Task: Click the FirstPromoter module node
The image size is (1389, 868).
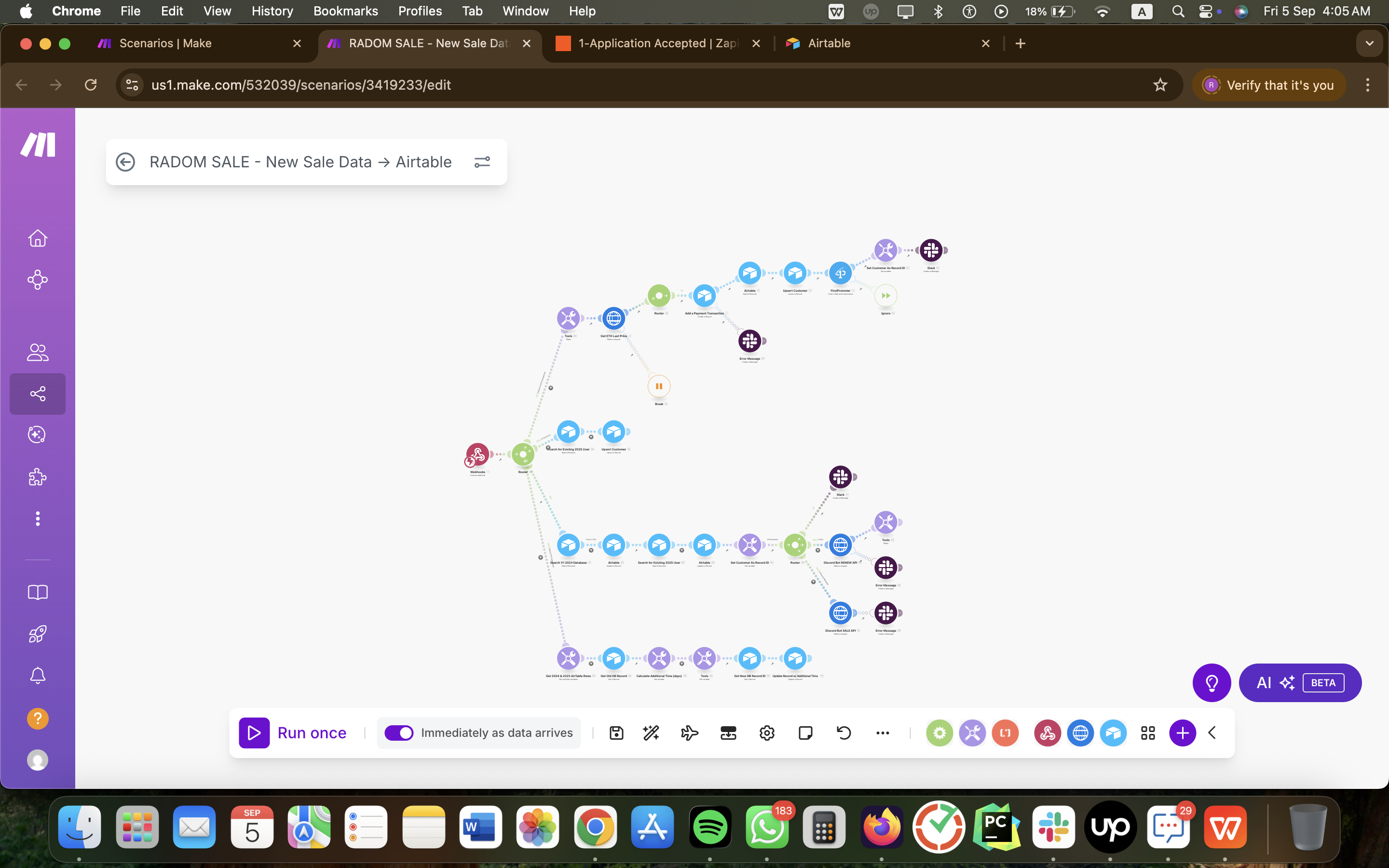Action: click(x=840, y=273)
